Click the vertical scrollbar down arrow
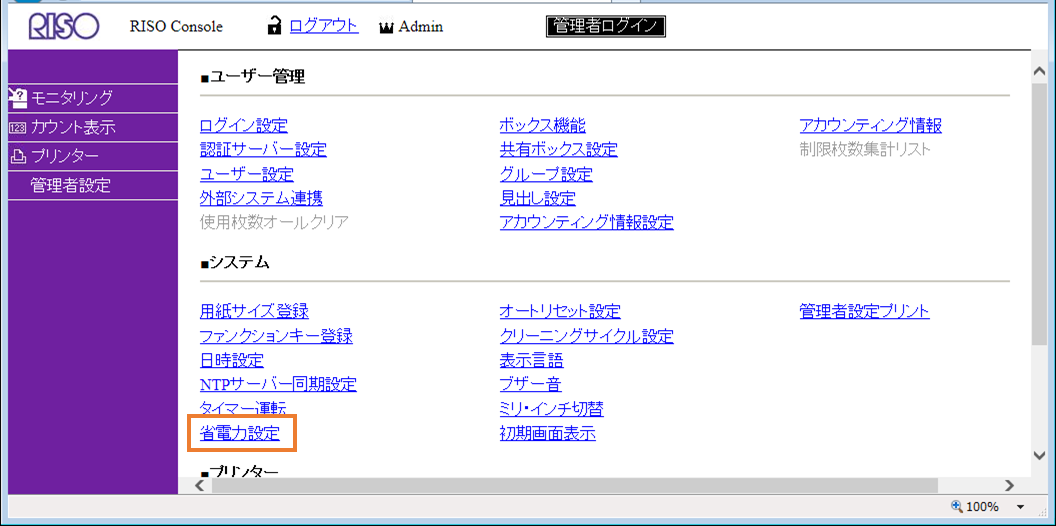 click(1040, 455)
